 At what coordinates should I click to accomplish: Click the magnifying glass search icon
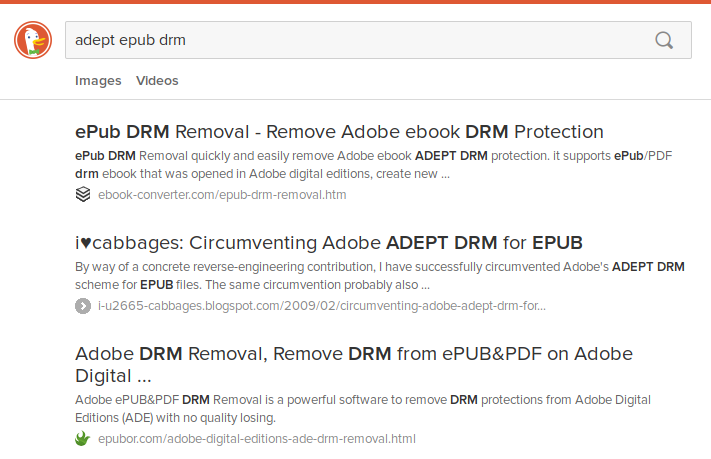coord(664,40)
